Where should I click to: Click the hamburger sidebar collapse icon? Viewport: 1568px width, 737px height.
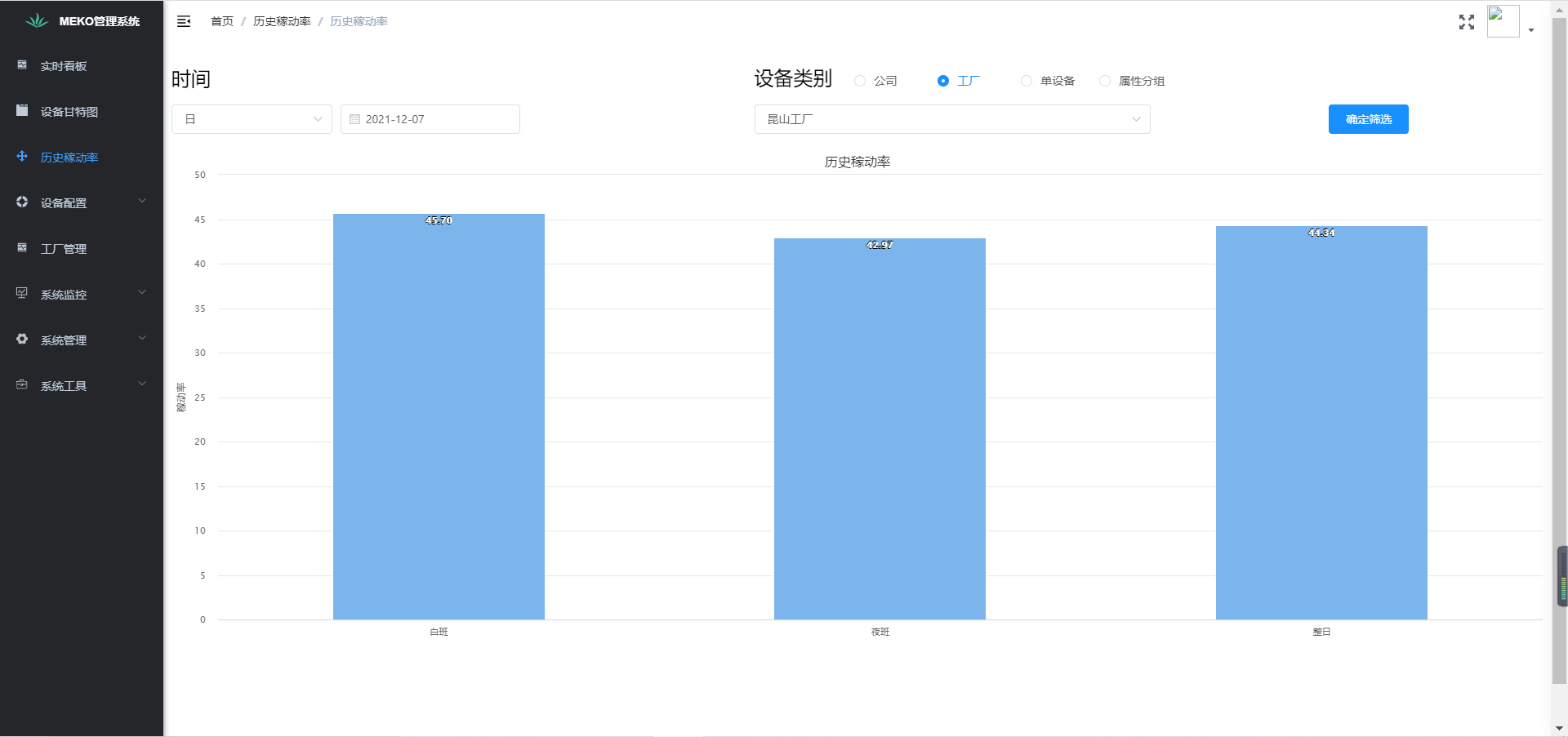coord(184,21)
